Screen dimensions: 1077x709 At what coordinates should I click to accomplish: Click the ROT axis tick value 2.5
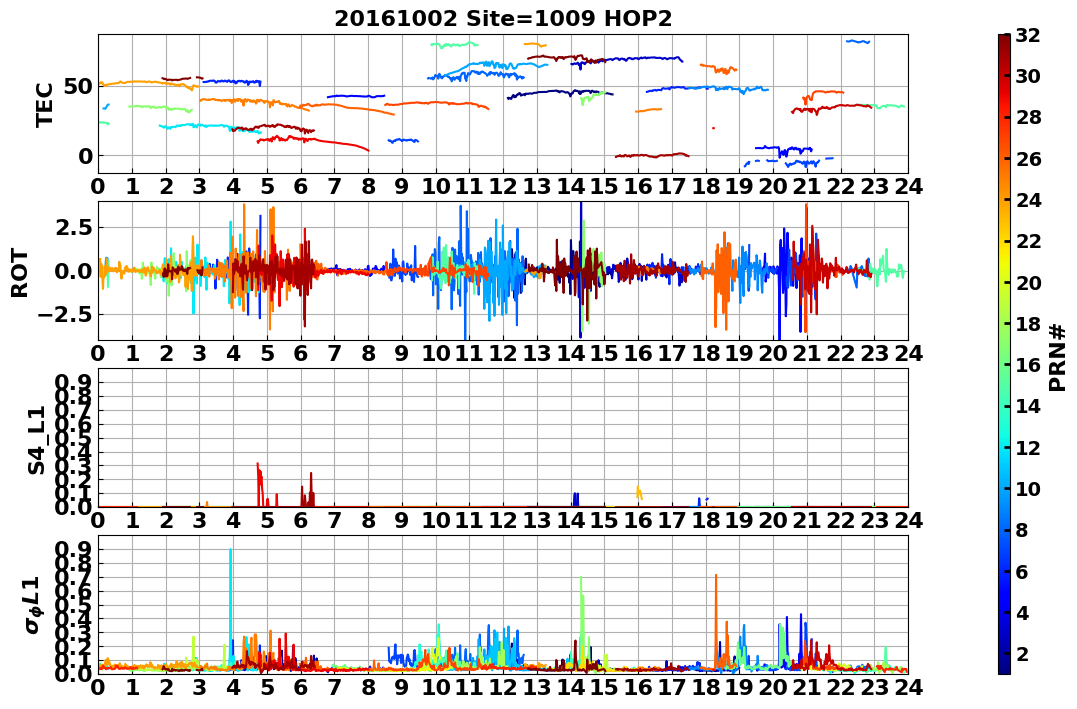[x=75, y=227]
